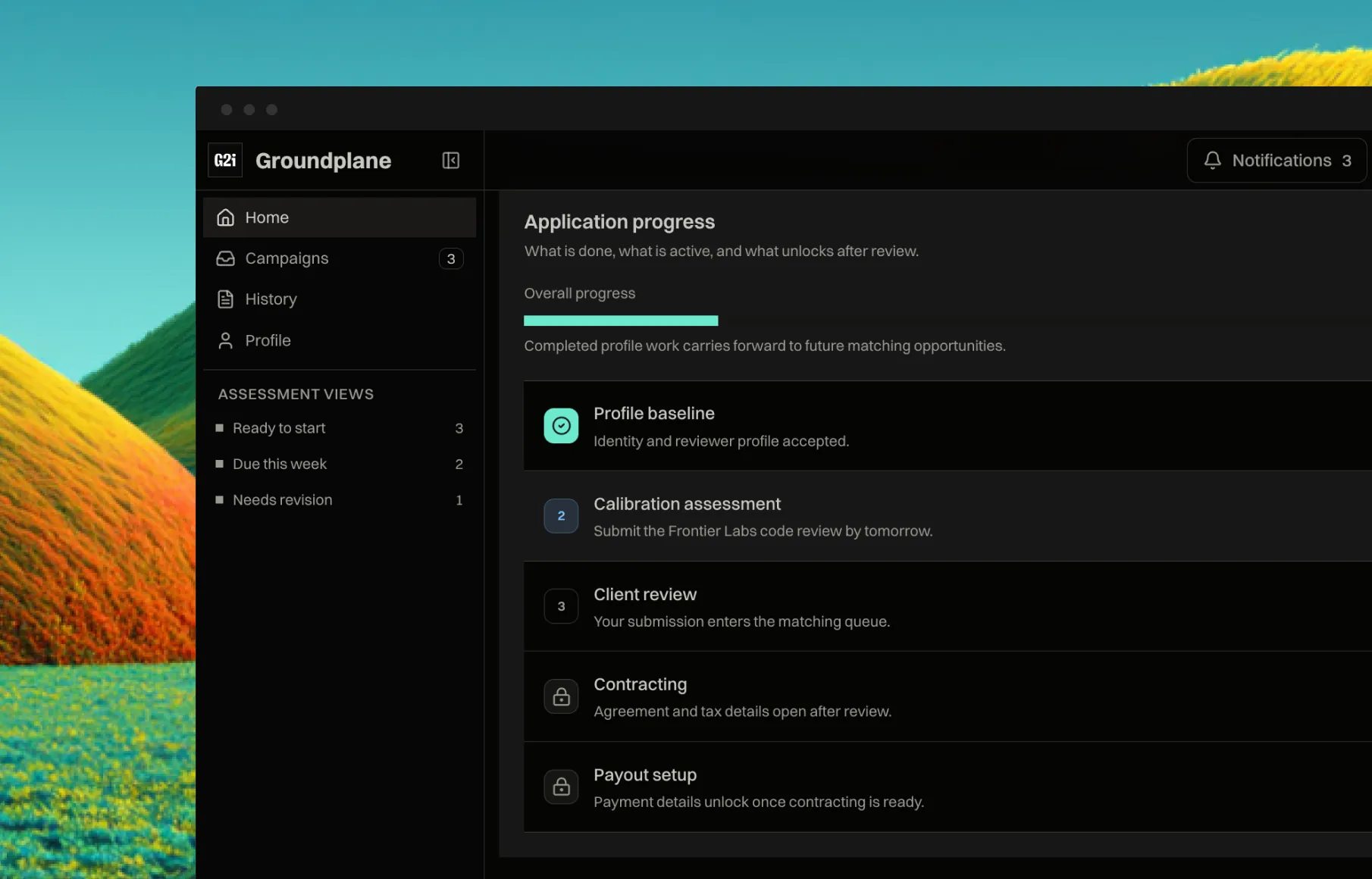1372x879 pixels.
Task: Click the step 2 Calibration assessment badge
Action: coord(561,516)
